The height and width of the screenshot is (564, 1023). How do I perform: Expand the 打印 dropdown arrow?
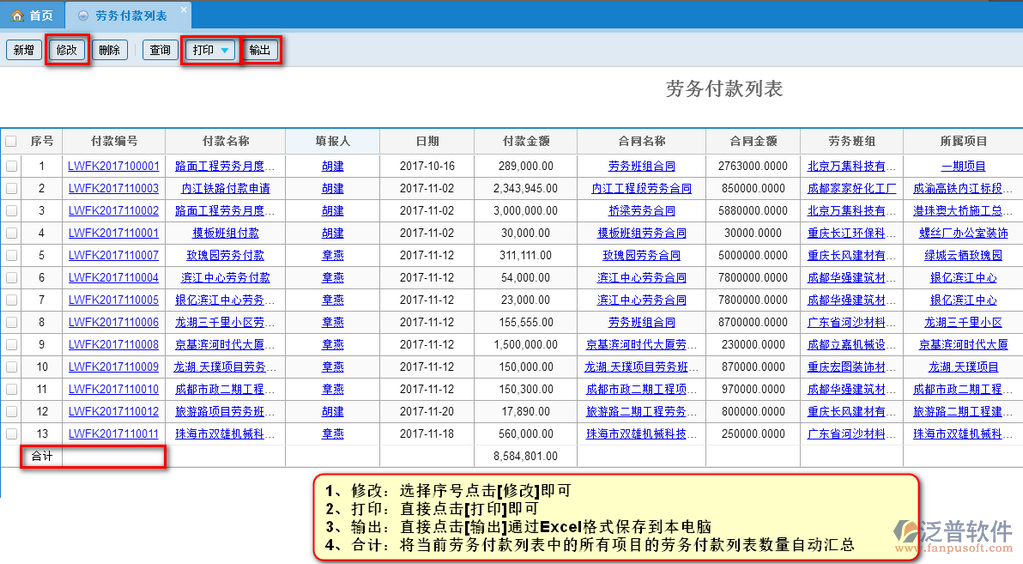click(225, 50)
